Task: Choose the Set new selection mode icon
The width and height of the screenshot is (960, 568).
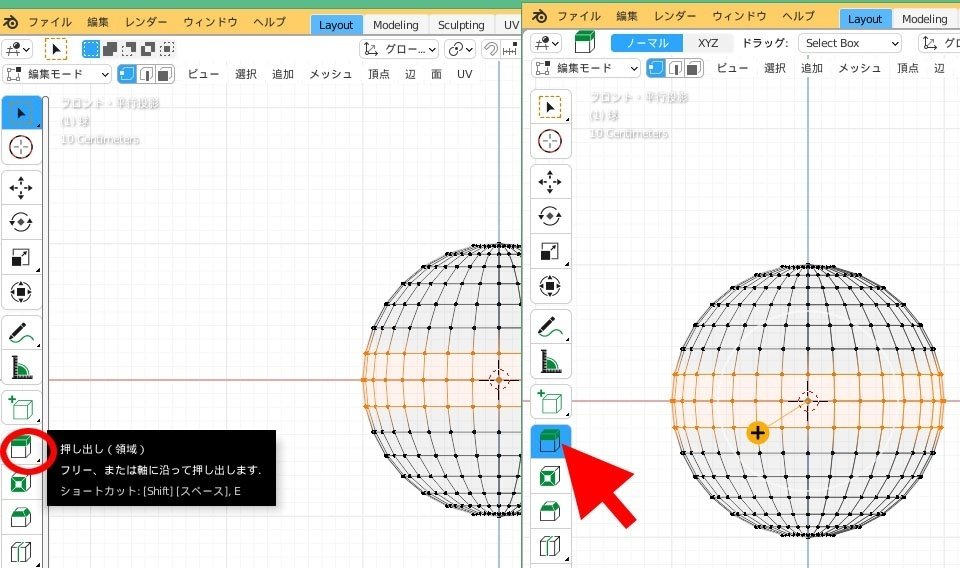Action: [x=91, y=48]
